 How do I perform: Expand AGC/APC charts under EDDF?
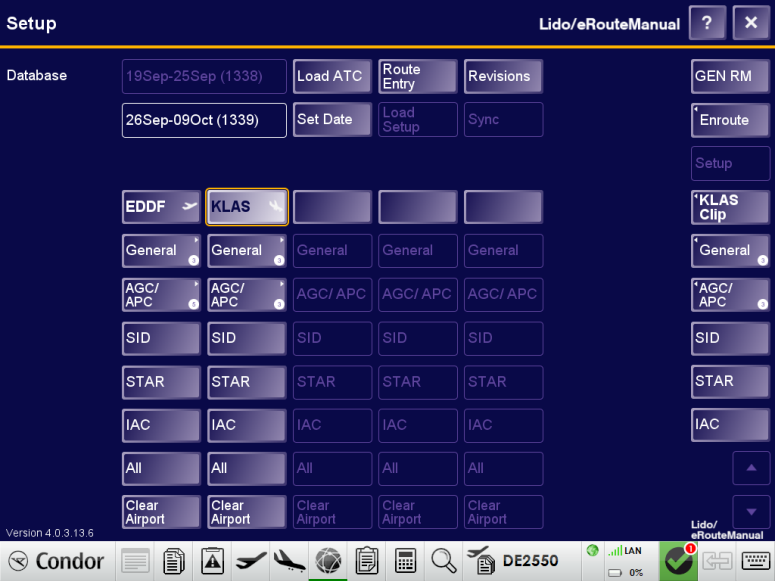click(161, 295)
